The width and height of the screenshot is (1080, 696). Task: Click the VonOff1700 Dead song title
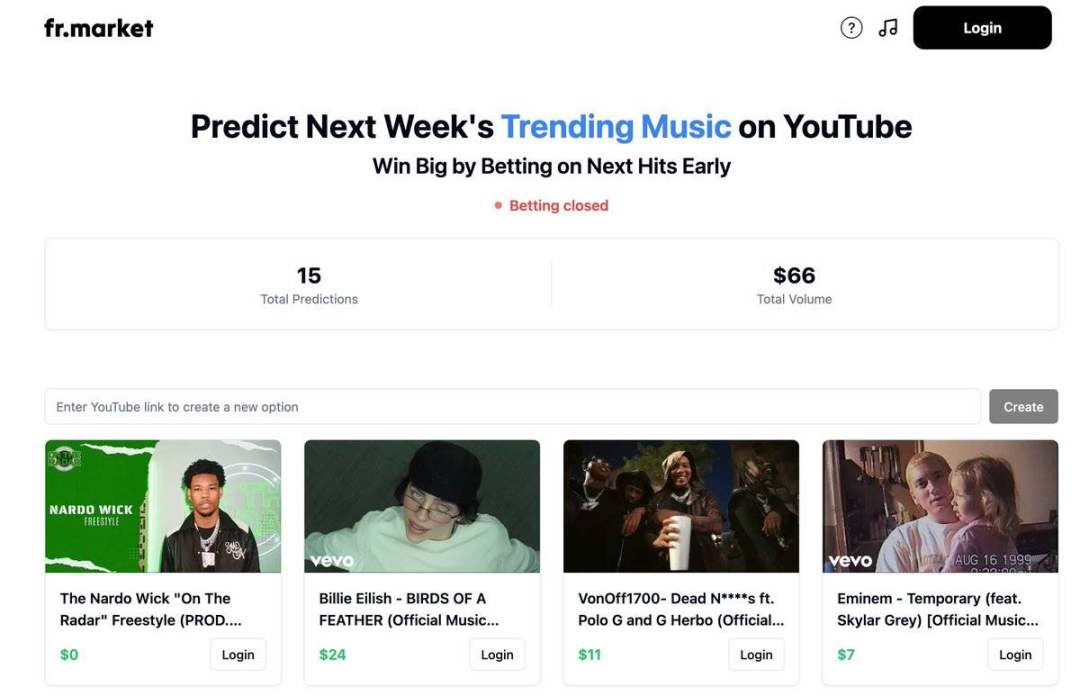click(681, 609)
